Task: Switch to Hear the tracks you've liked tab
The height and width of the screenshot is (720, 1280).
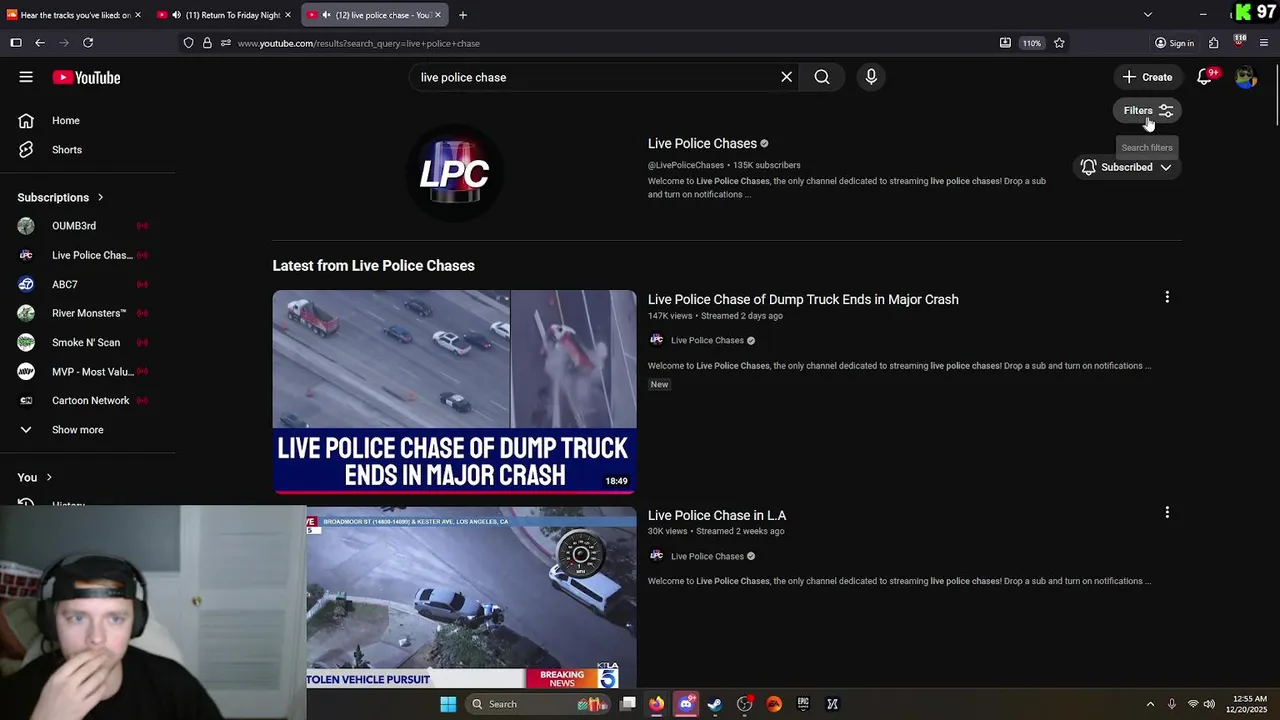Action: [75, 15]
